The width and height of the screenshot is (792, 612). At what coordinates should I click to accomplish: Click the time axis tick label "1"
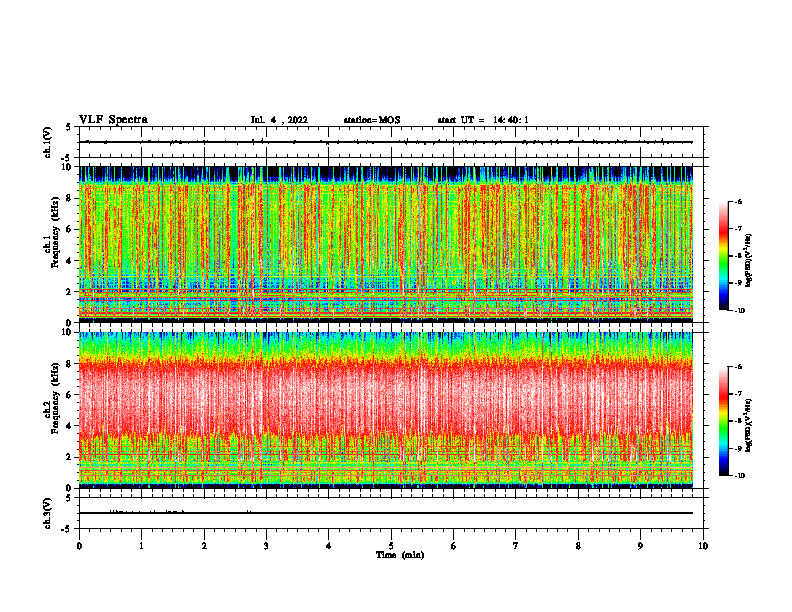141,546
